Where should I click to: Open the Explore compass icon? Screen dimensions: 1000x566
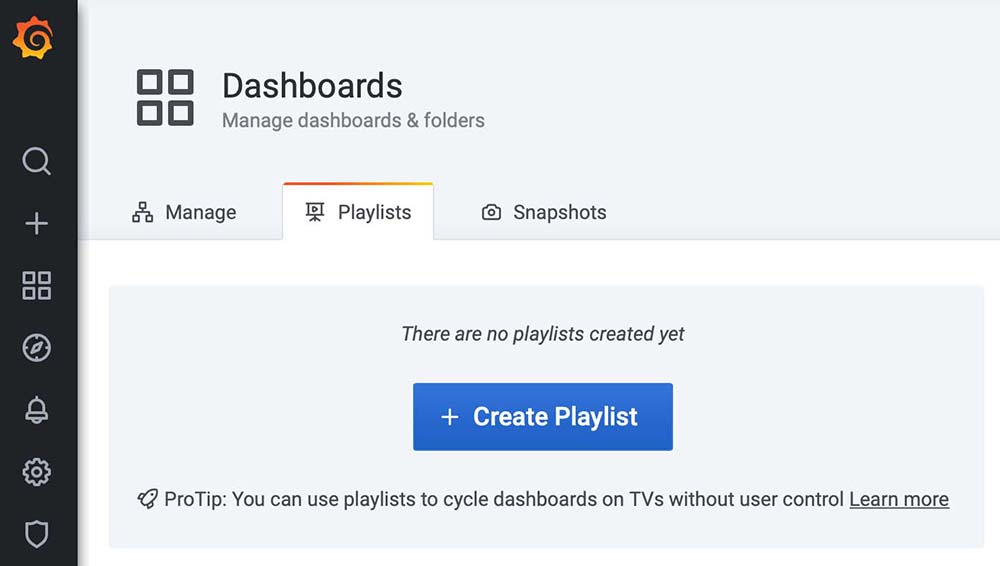click(x=36, y=347)
